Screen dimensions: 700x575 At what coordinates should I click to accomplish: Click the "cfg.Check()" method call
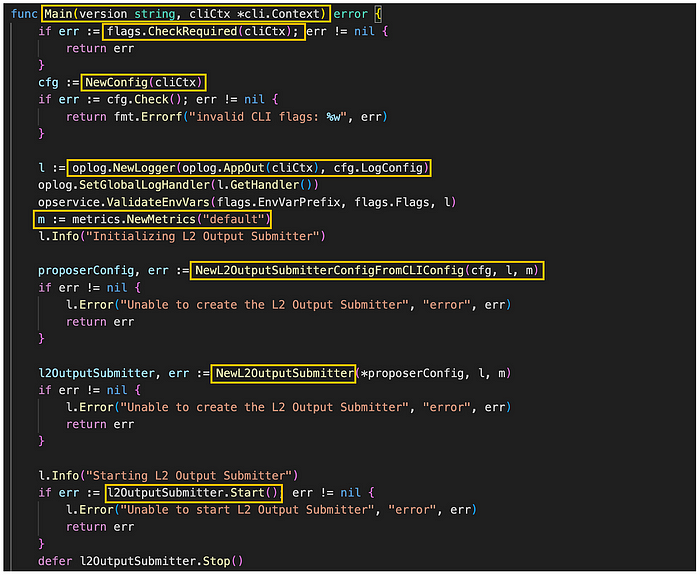tap(143, 100)
